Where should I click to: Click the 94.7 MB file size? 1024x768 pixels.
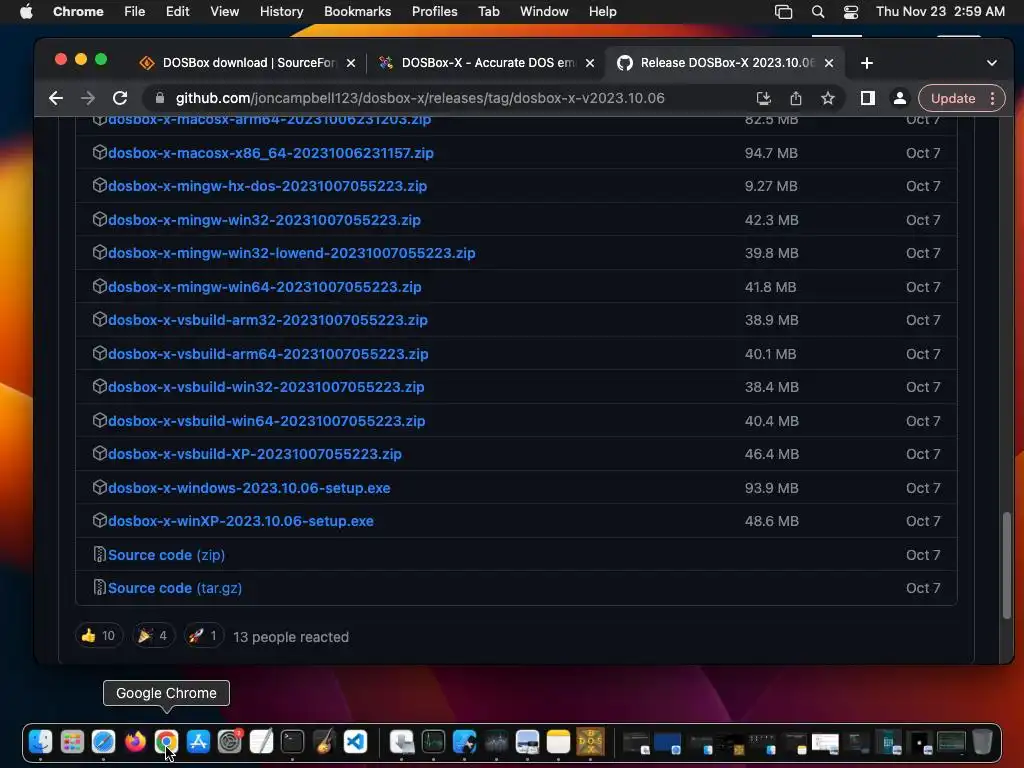pos(771,153)
